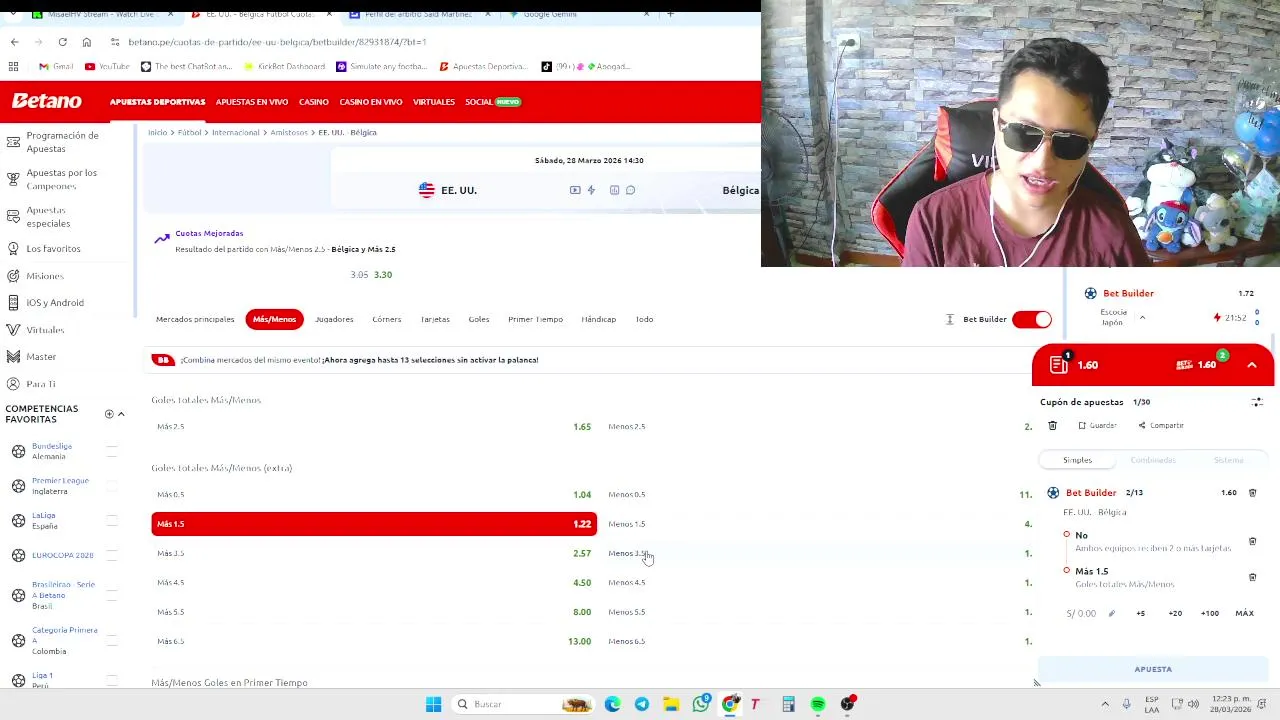Select enhanced odds 3.30 Bélgica y Más 2.5

[383, 274]
